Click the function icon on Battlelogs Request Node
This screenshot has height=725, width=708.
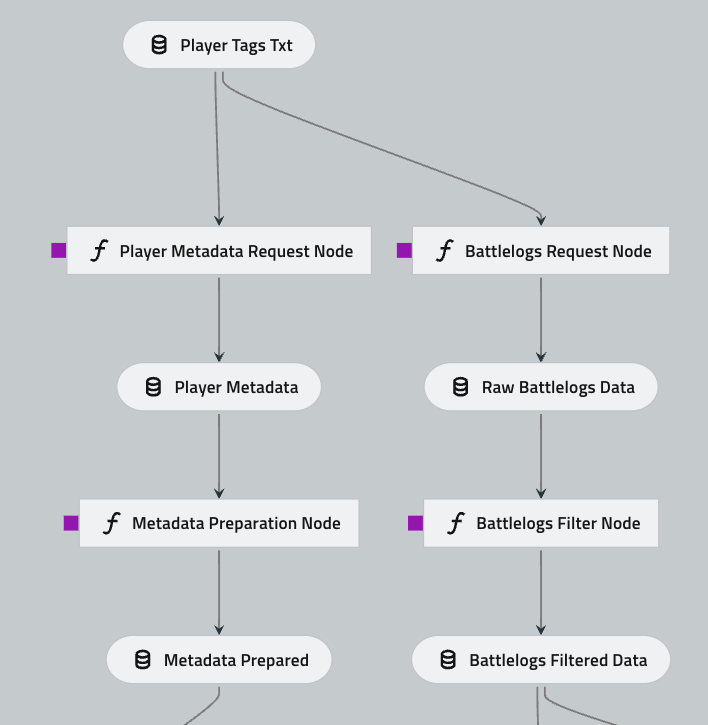point(444,251)
